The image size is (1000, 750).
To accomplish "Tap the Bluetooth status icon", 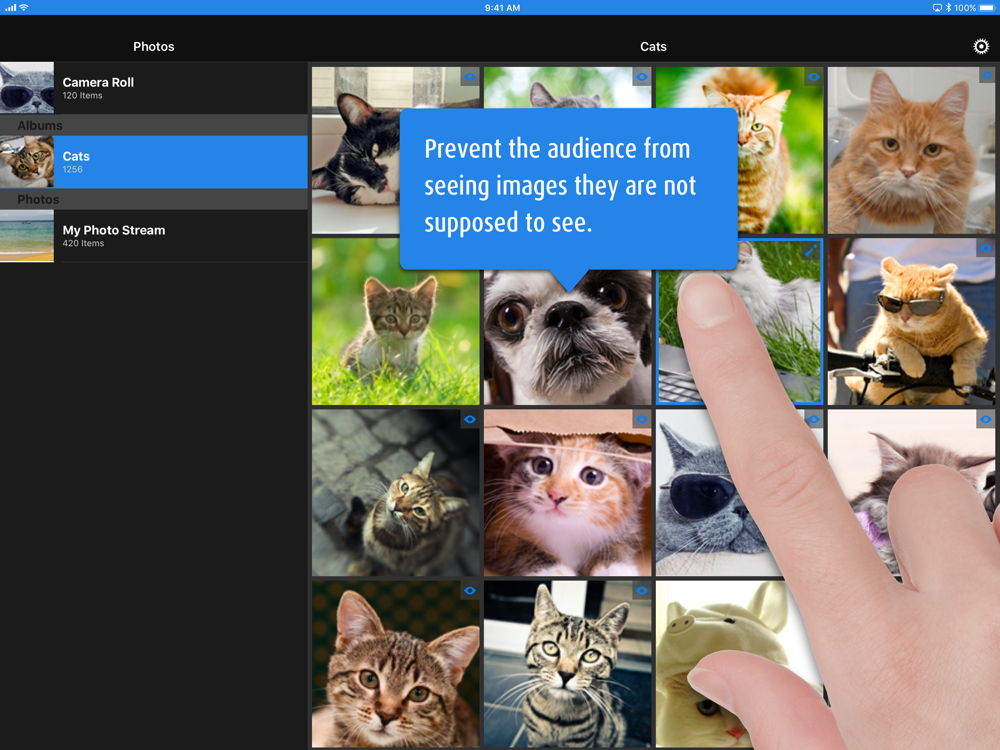I will [948, 8].
